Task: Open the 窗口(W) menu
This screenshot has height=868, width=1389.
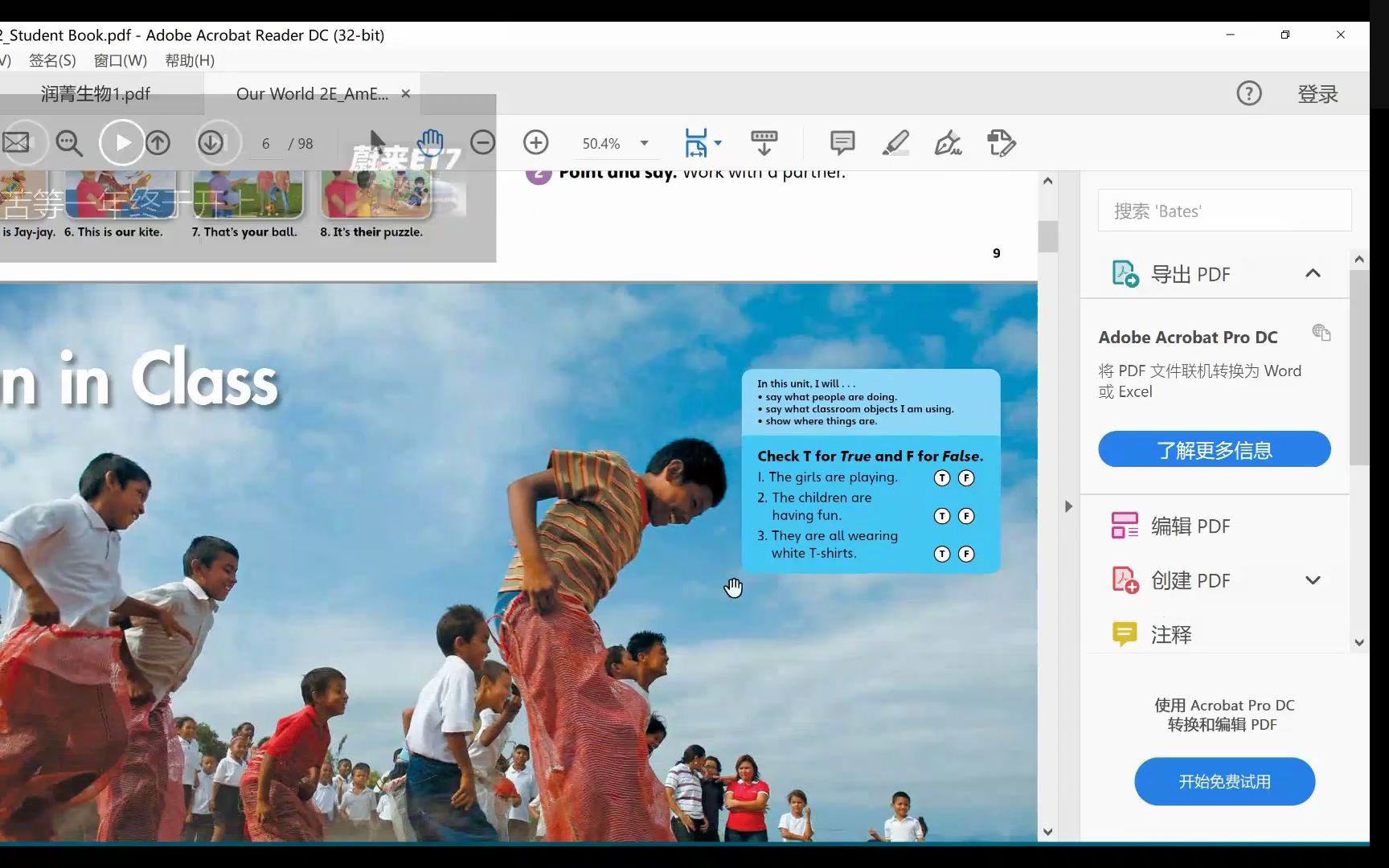Action: click(x=121, y=60)
